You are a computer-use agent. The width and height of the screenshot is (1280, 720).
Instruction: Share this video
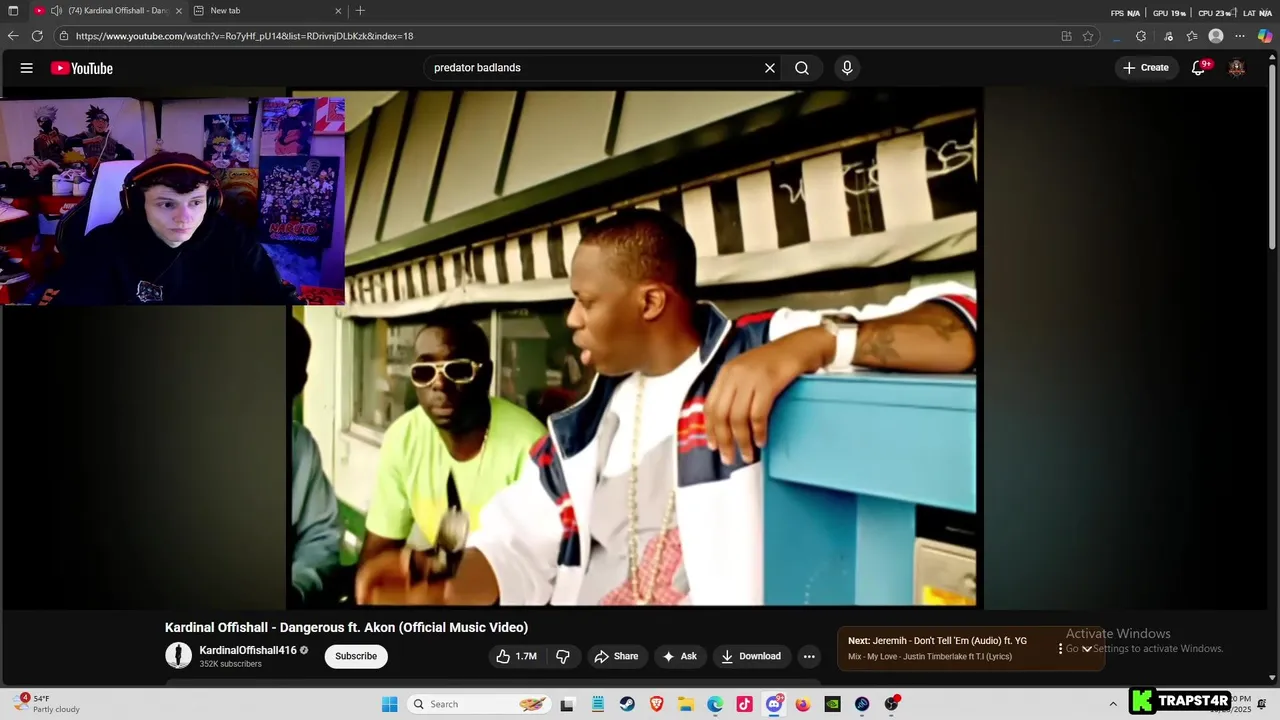(x=616, y=656)
